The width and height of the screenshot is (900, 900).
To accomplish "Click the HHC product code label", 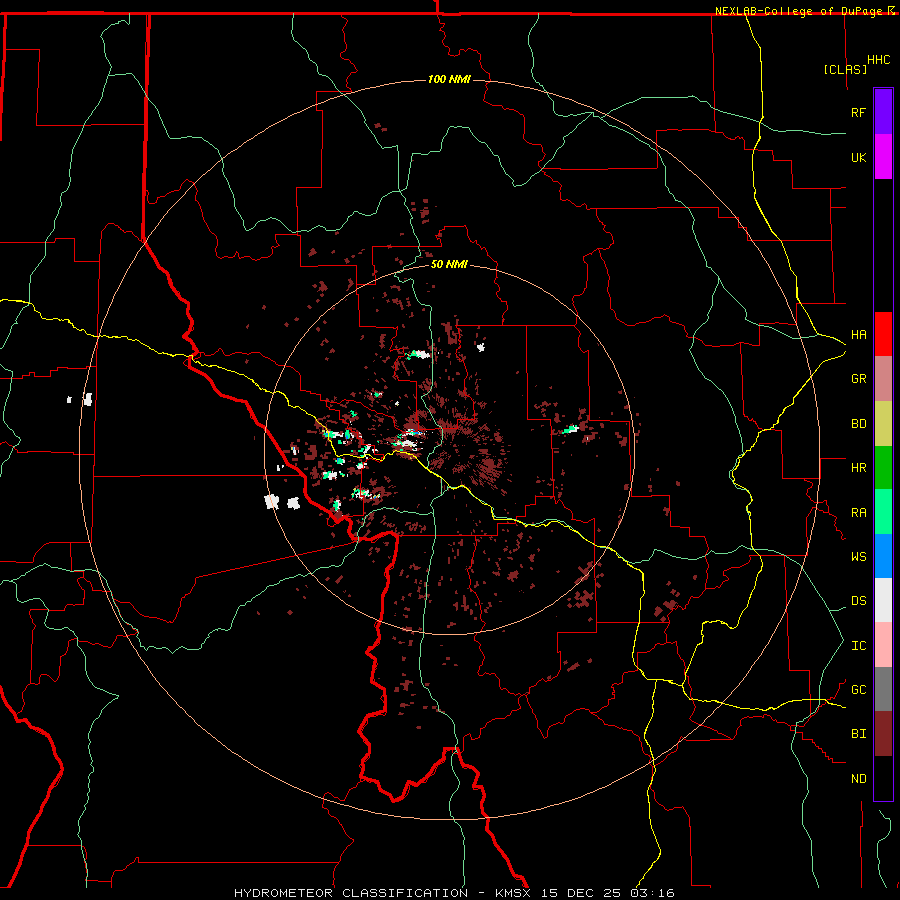I will click(878, 60).
